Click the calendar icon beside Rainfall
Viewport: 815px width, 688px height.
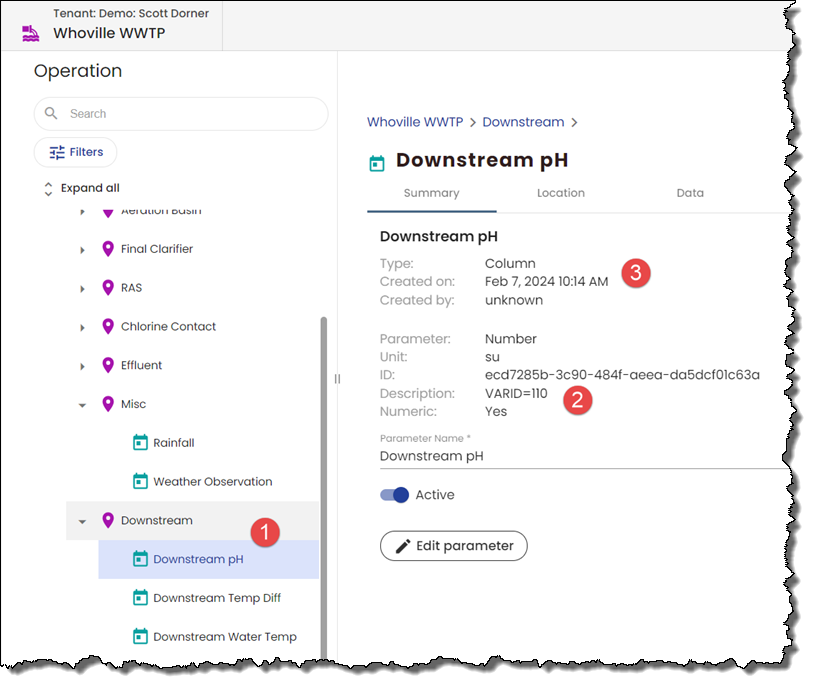[x=140, y=443]
